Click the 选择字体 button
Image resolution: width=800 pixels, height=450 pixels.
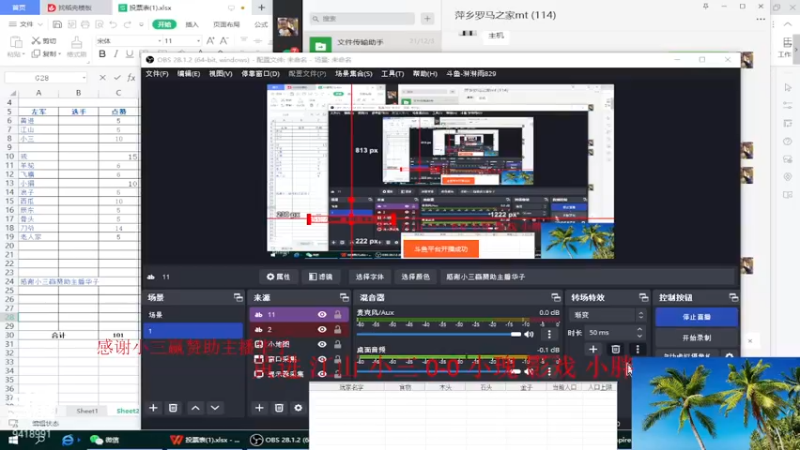click(x=369, y=277)
